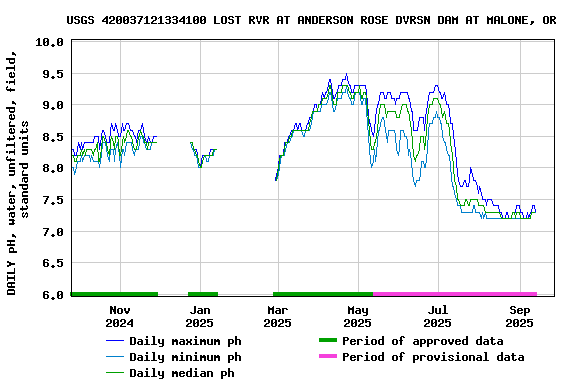Click the green Daily median legend line
Viewport: 576px width, 384px height.
point(115,373)
